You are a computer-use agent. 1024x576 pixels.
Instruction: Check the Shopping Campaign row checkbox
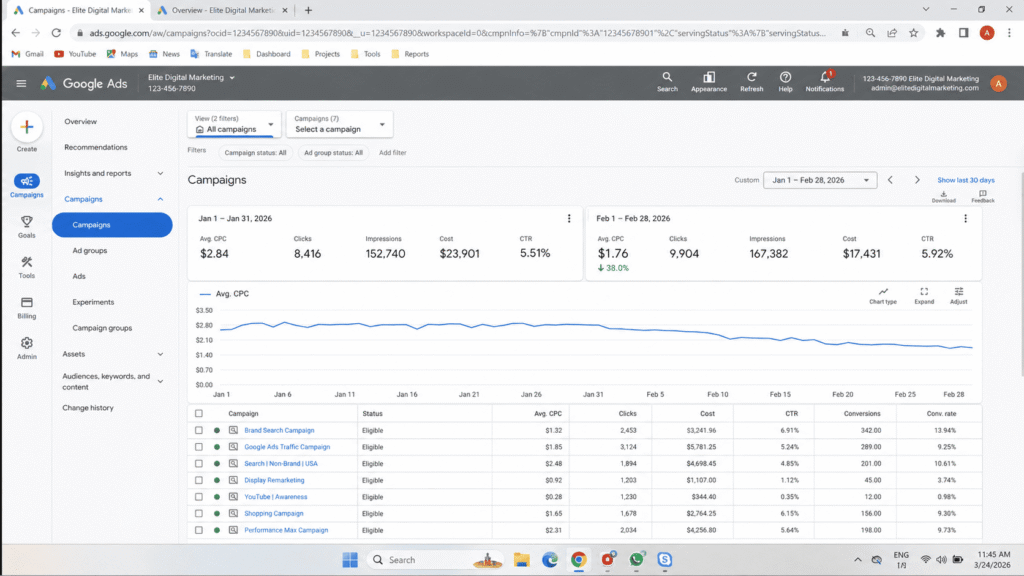[199, 513]
